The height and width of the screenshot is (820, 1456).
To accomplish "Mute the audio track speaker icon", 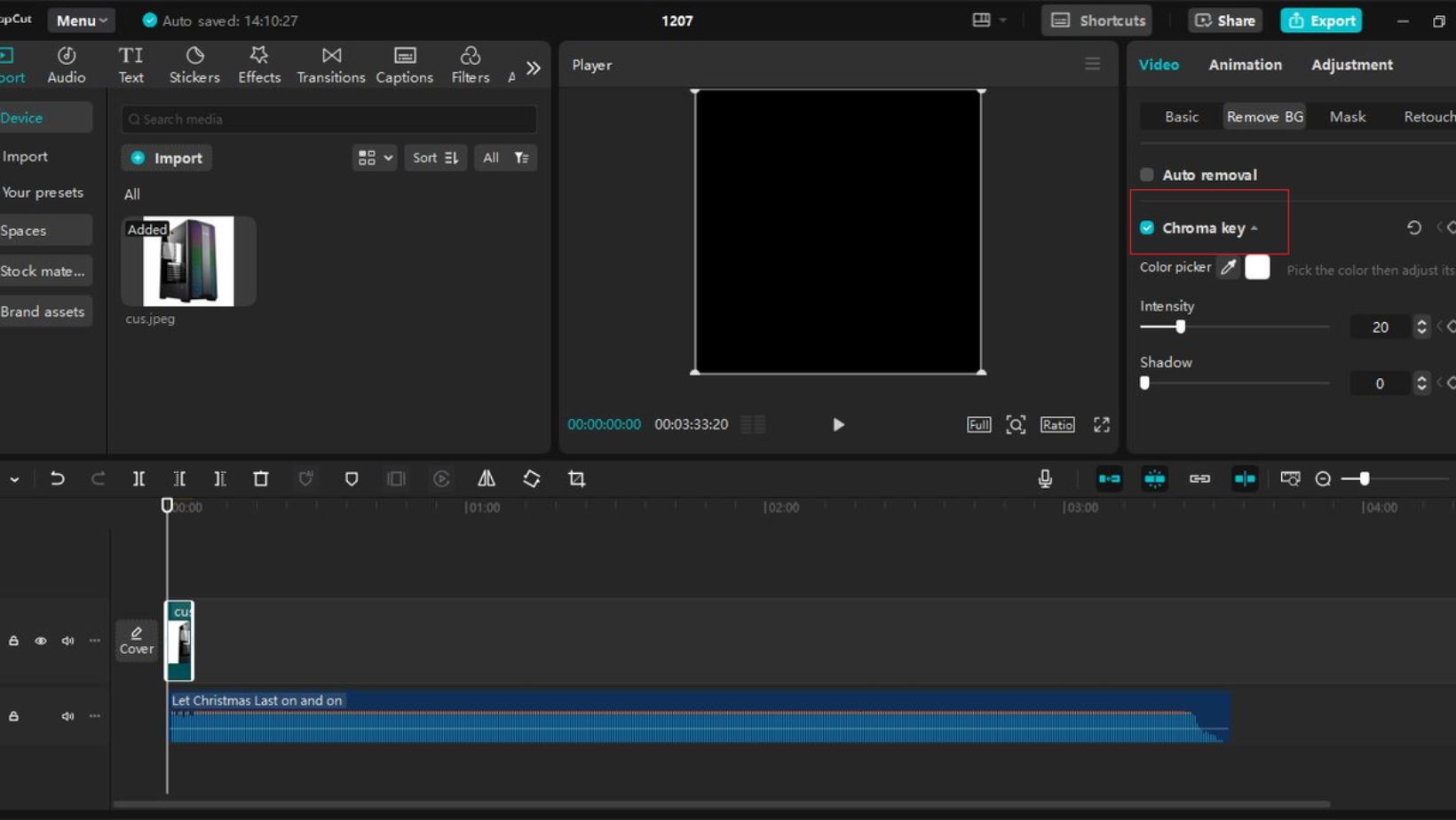I will point(67,716).
